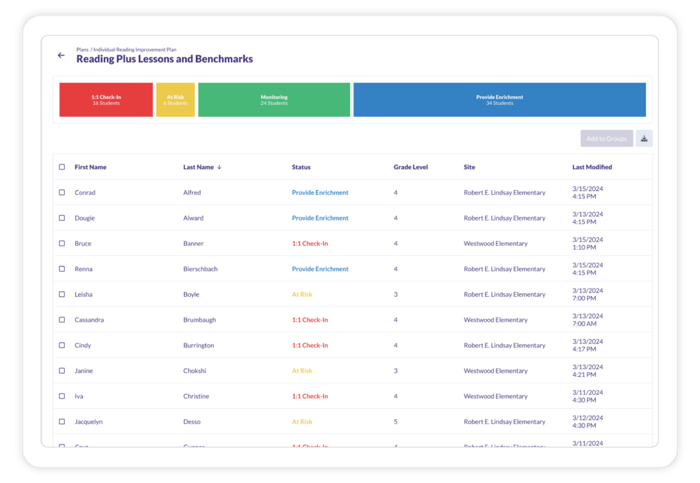Select the green Monitoring segment
Image resolution: width=700 pixels, height=483 pixels.
(274, 100)
